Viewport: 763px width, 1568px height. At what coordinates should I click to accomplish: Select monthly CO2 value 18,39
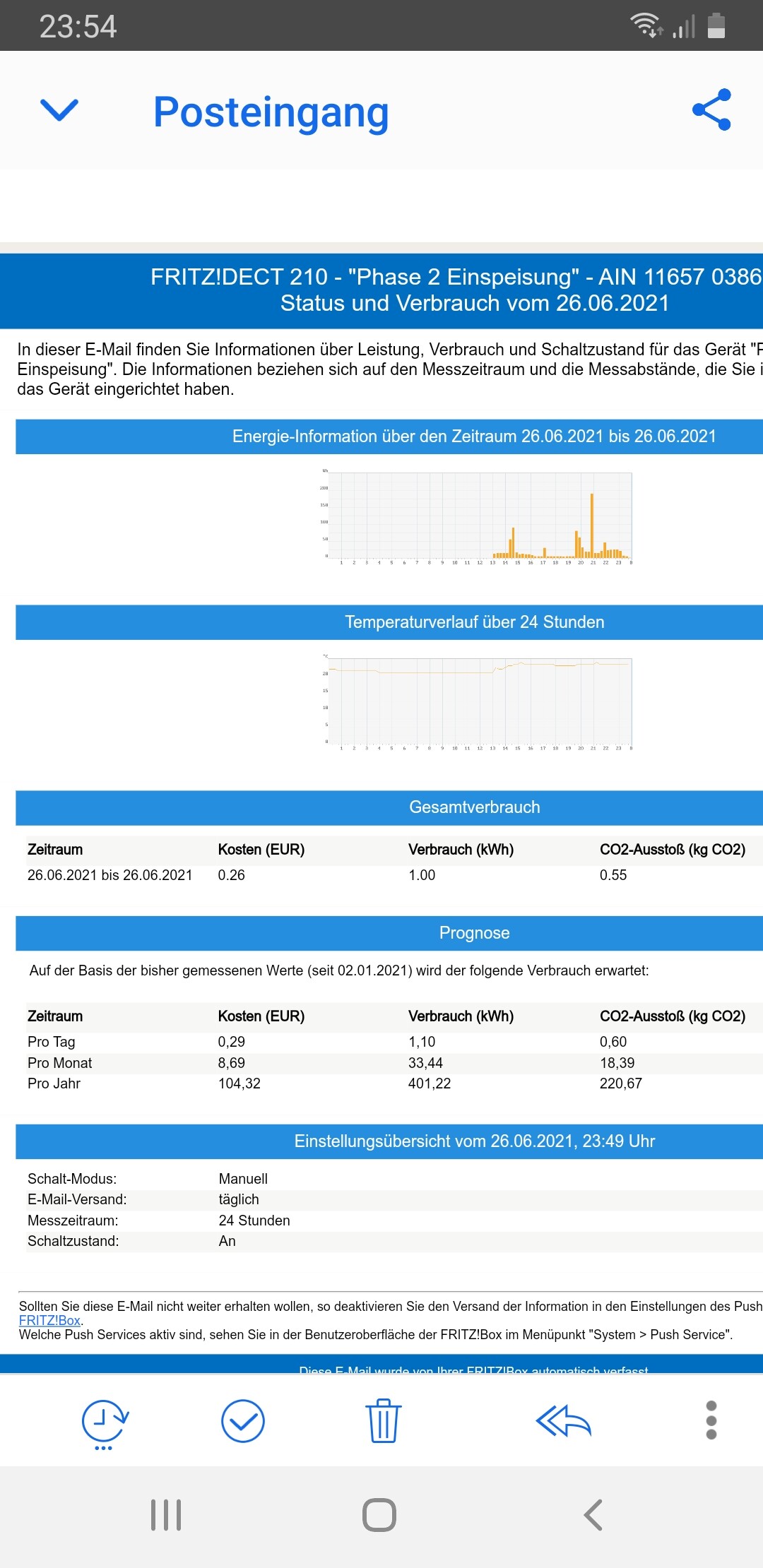[617, 1063]
